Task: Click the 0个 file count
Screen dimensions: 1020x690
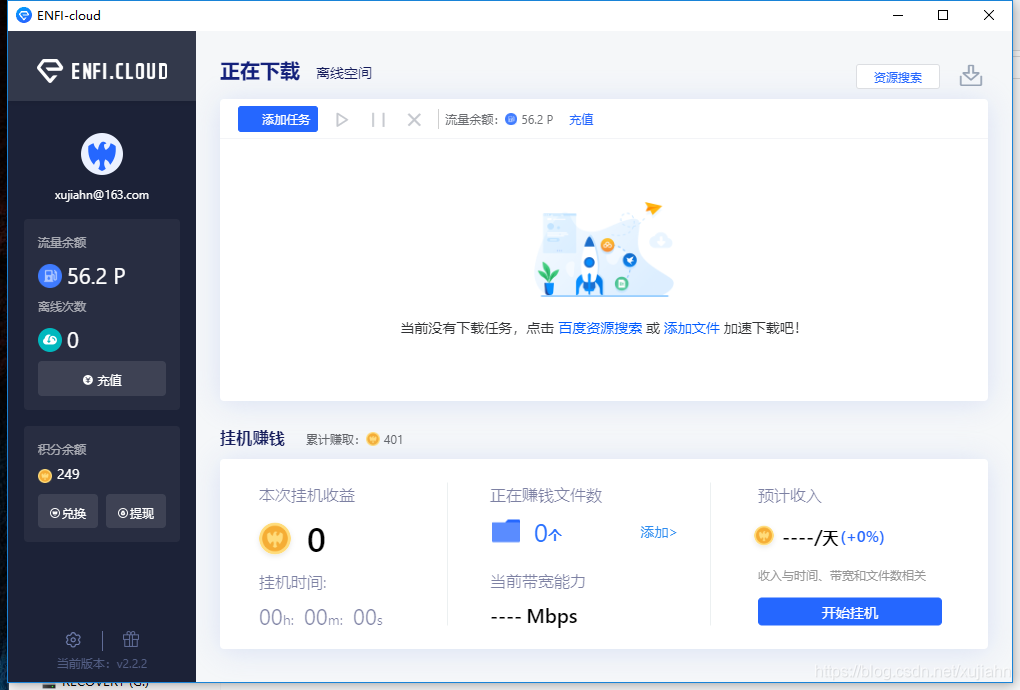Action: (x=548, y=533)
